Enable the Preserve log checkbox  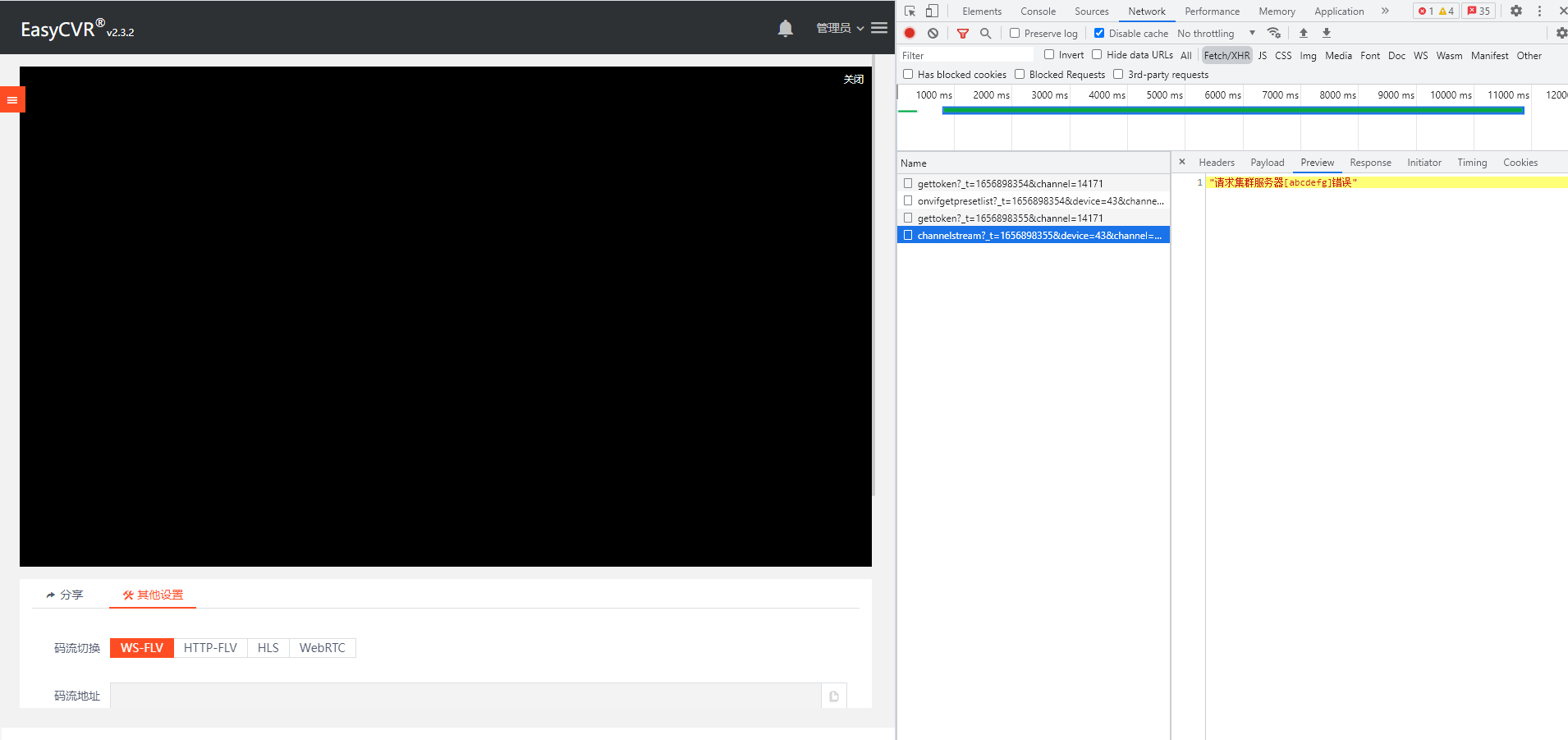pyautogui.click(x=1015, y=33)
